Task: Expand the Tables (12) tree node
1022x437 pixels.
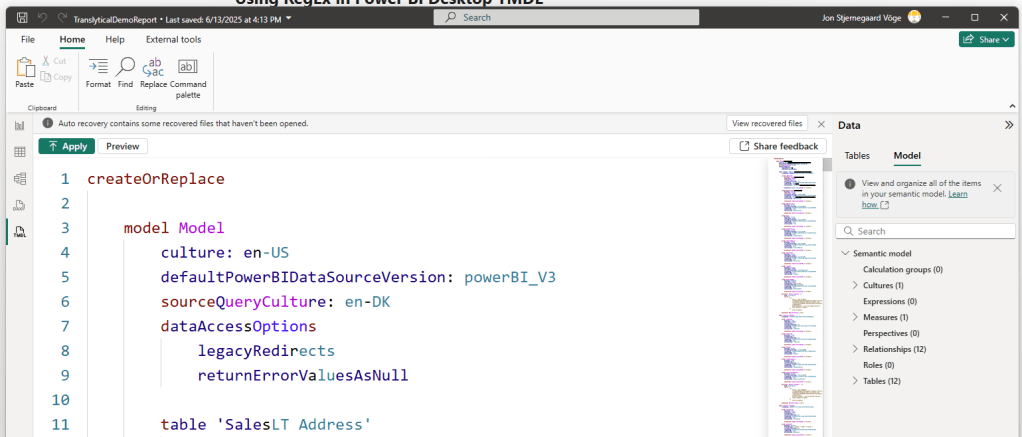Action: (855, 381)
